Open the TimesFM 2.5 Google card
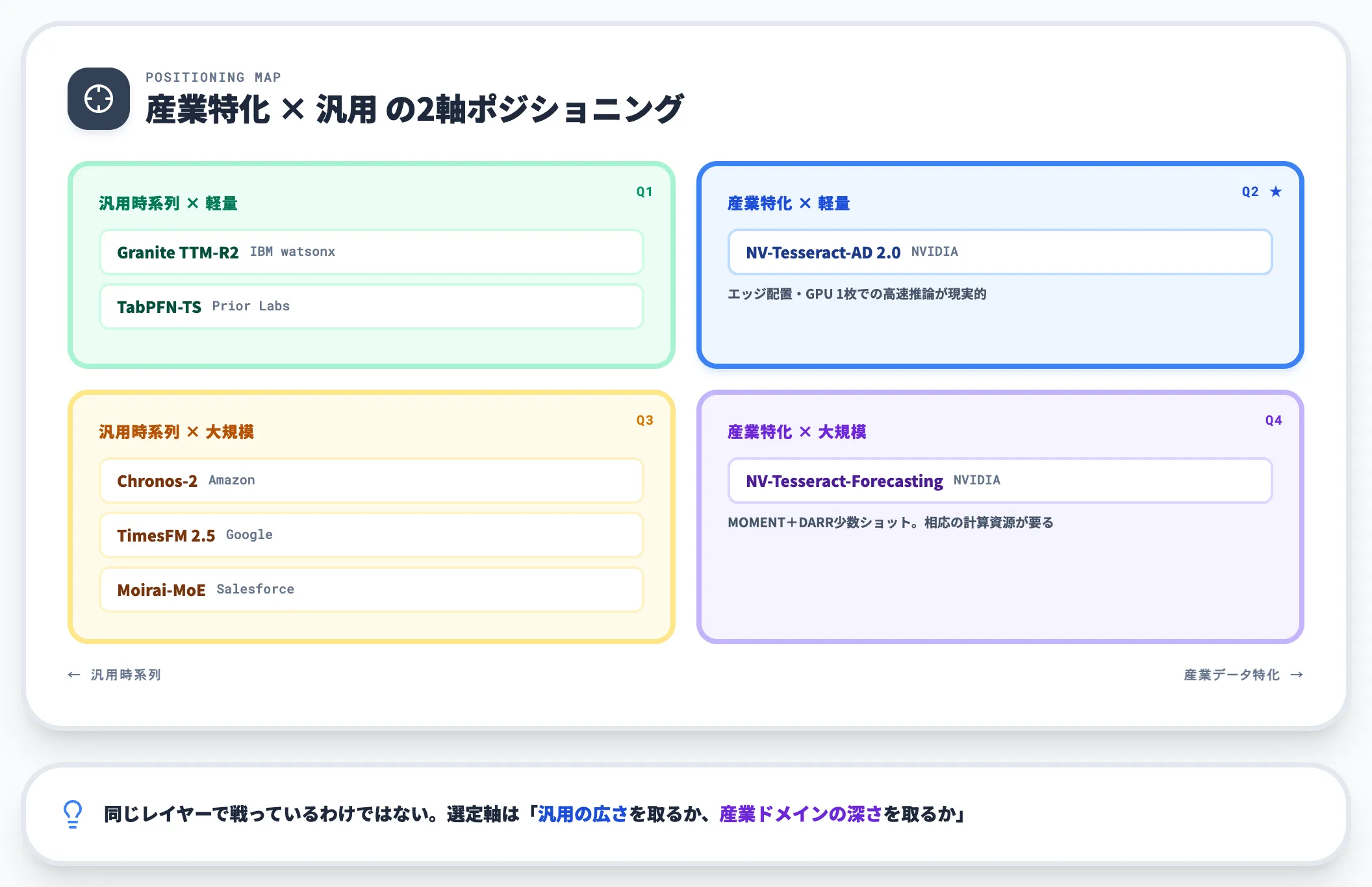Viewport: 1372px width, 887px height. click(x=372, y=535)
